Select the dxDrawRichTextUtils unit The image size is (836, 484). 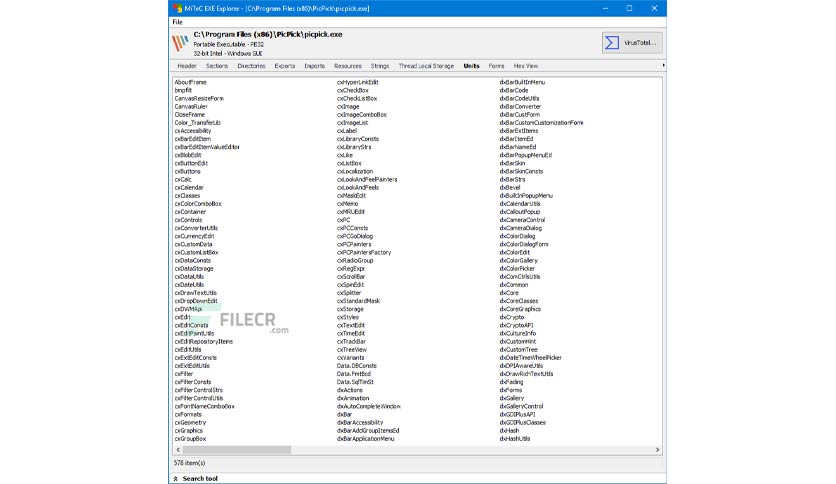[526, 374]
